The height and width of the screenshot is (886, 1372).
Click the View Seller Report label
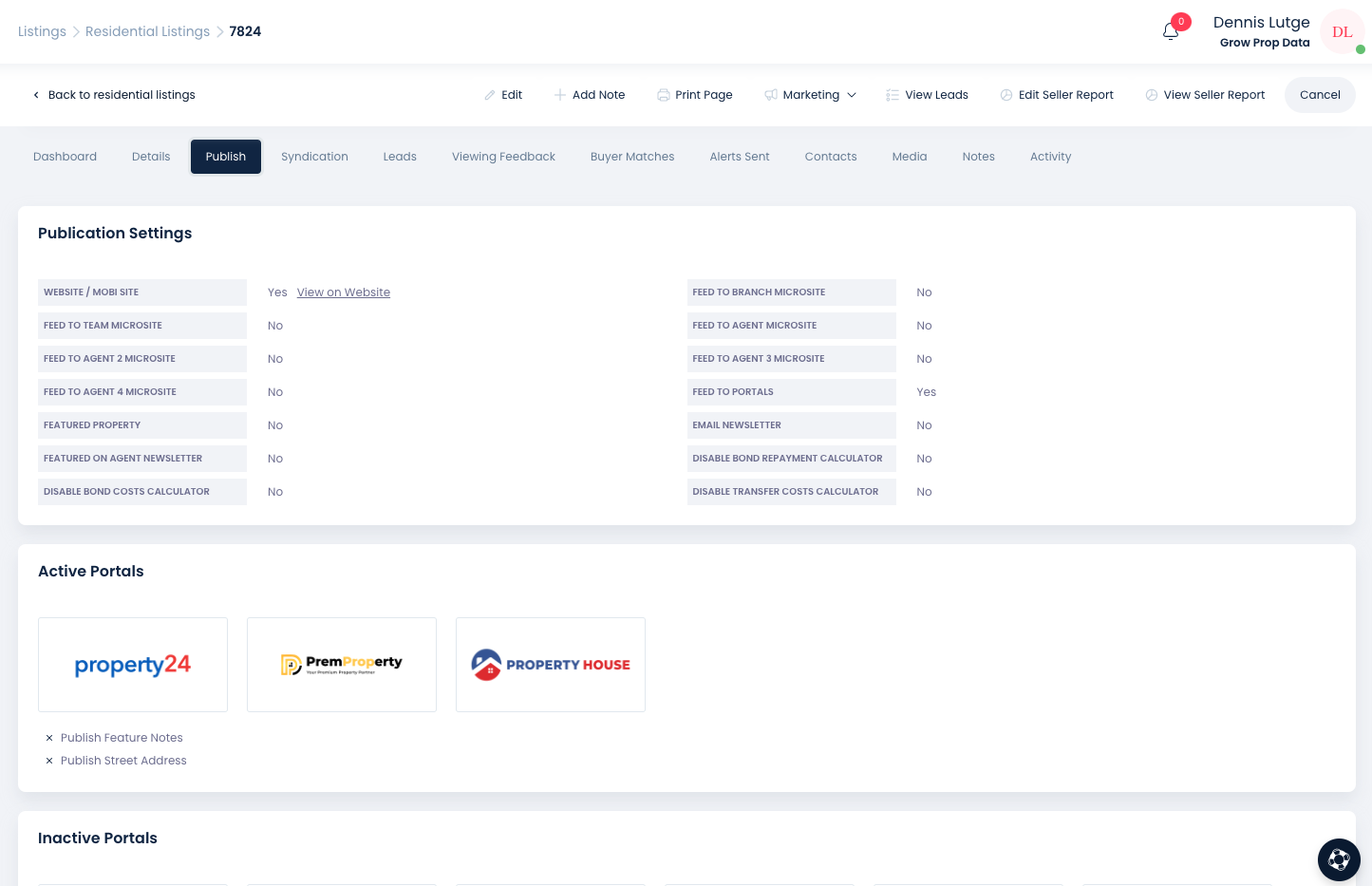[x=1214, y=95]
